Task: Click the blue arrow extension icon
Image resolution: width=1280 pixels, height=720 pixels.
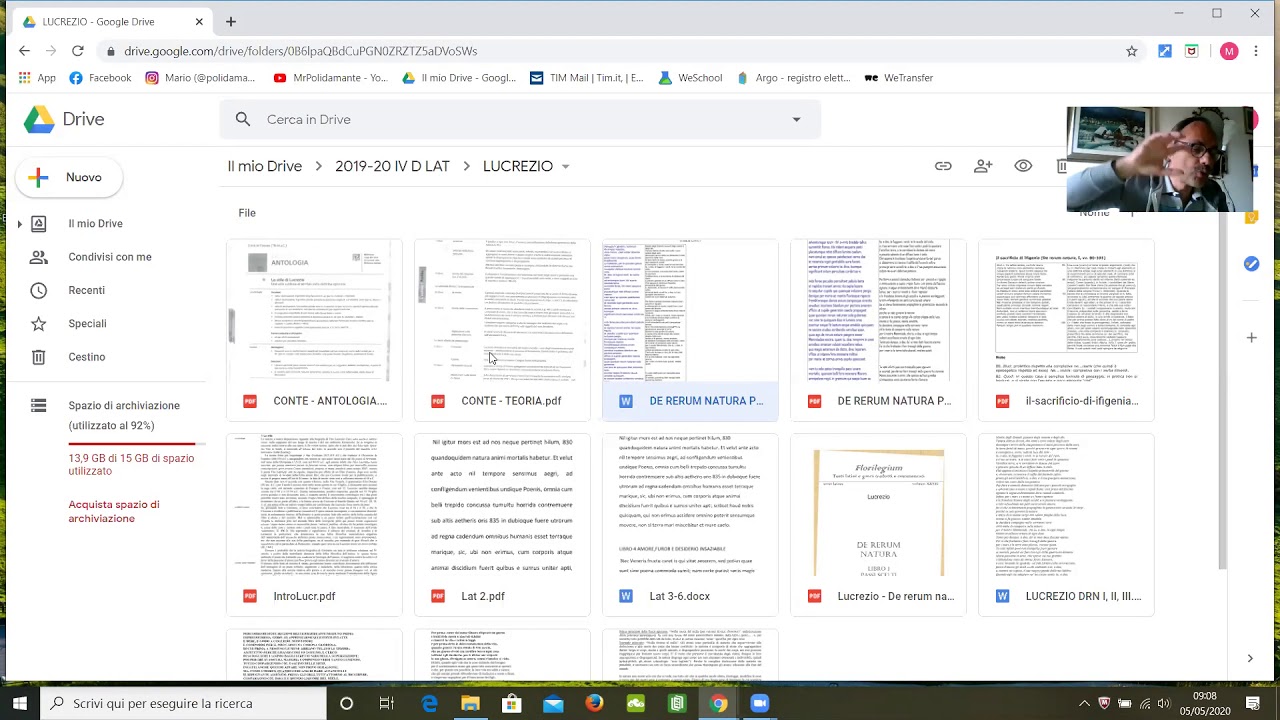Action: point(1165,51)
